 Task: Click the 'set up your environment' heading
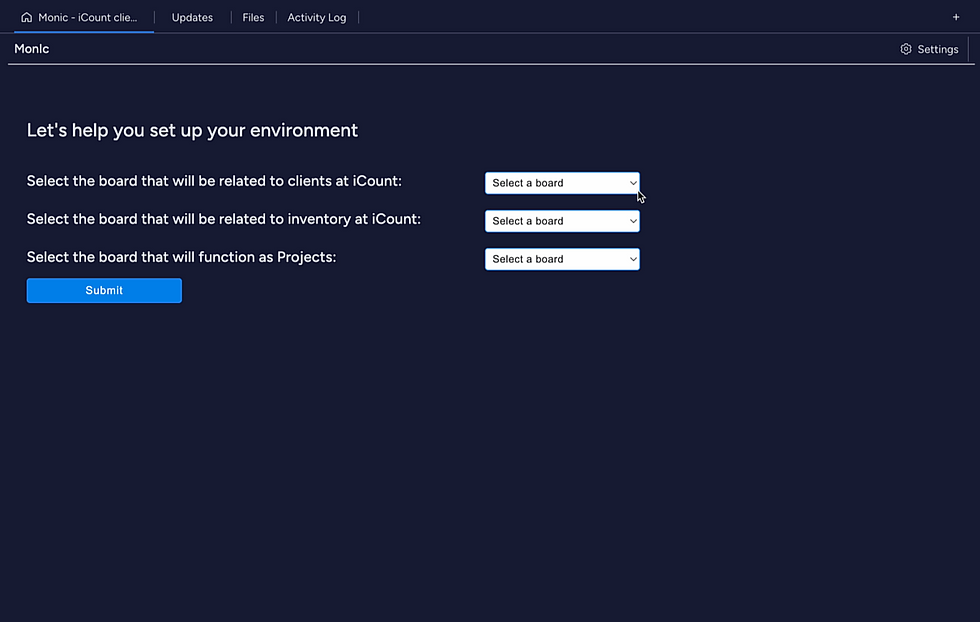(x=192, y=130)
